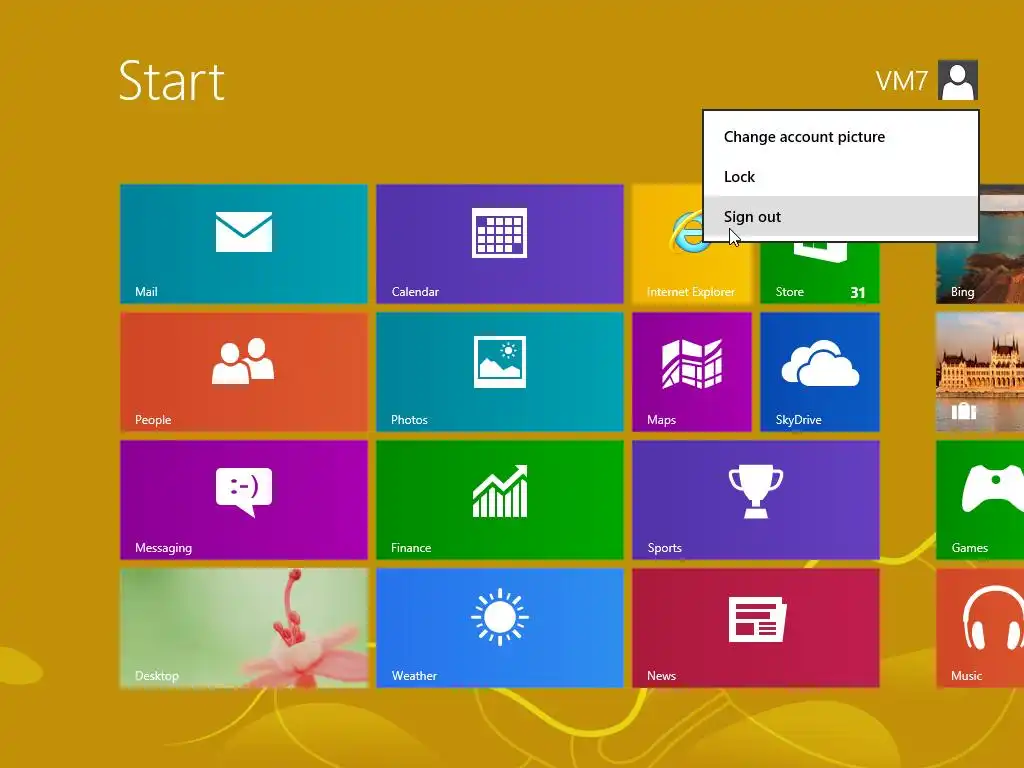Image resolution: width=1024 pixels, height=768 pixels.
Task: Open the Travel tile with Parliament photo
Action: 980,372
